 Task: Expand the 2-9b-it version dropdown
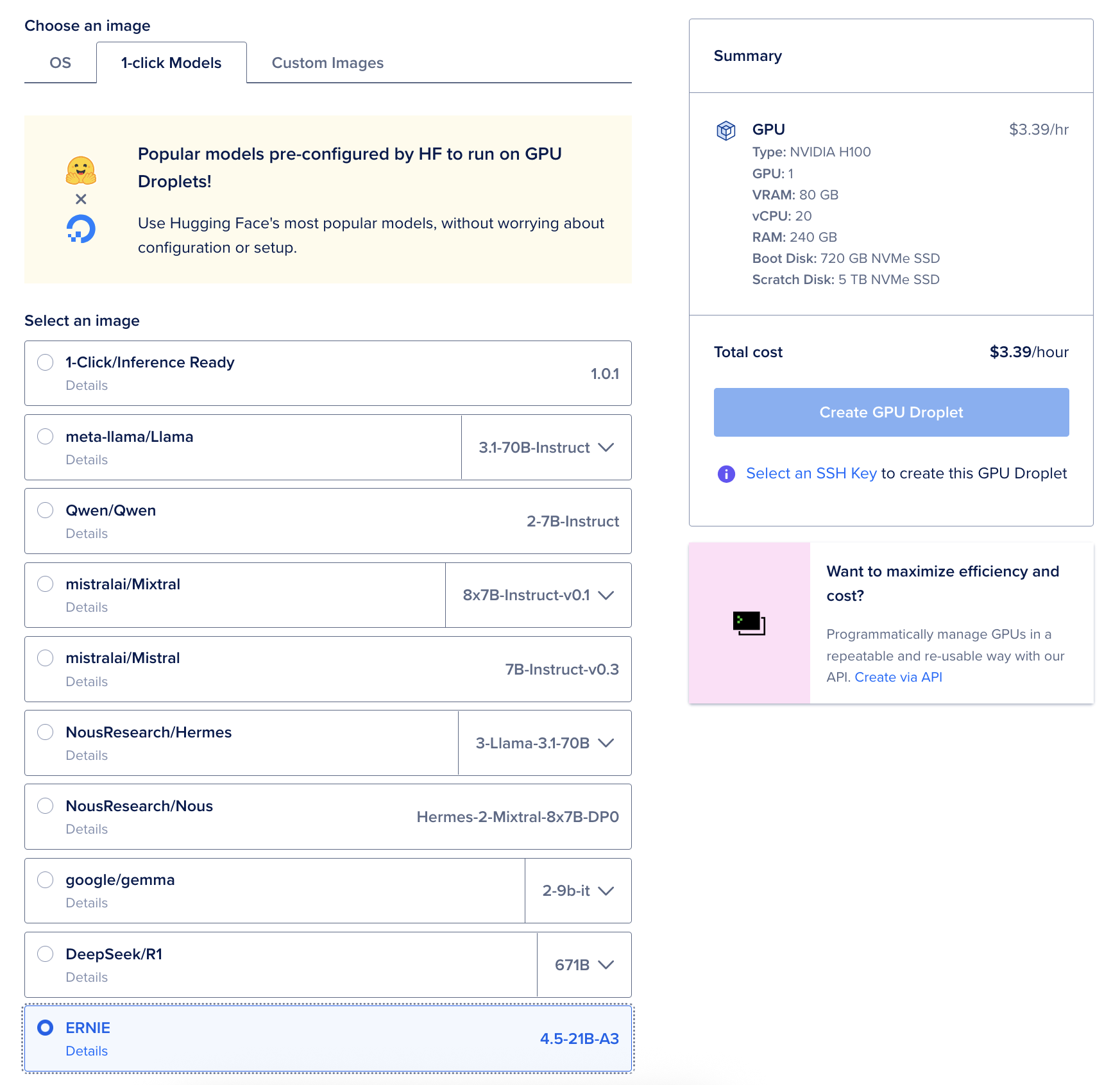click(578, 891)
